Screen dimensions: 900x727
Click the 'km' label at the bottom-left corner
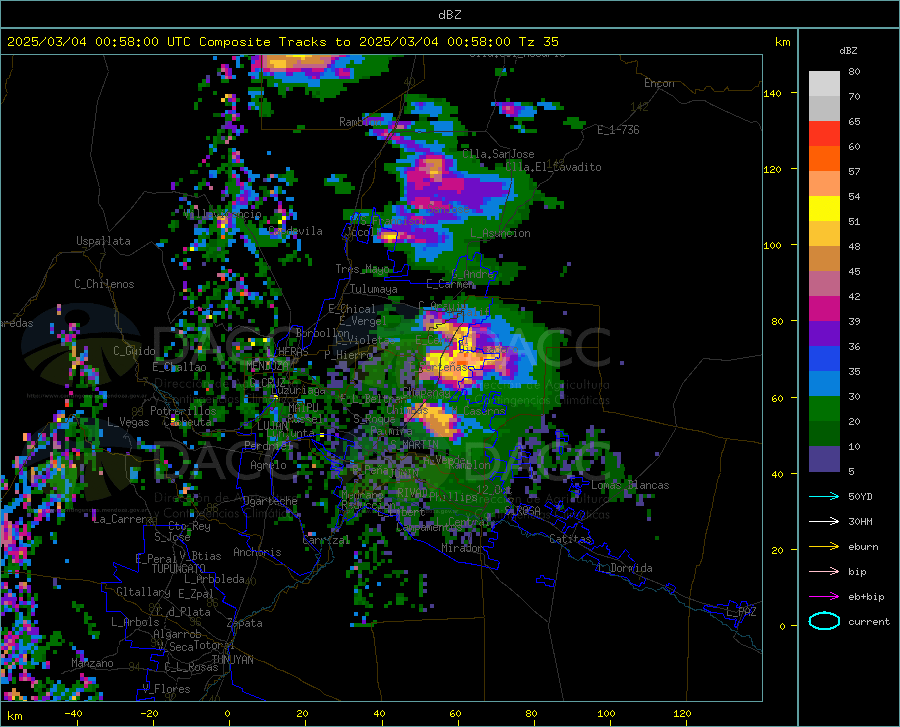tap(15, 716)
